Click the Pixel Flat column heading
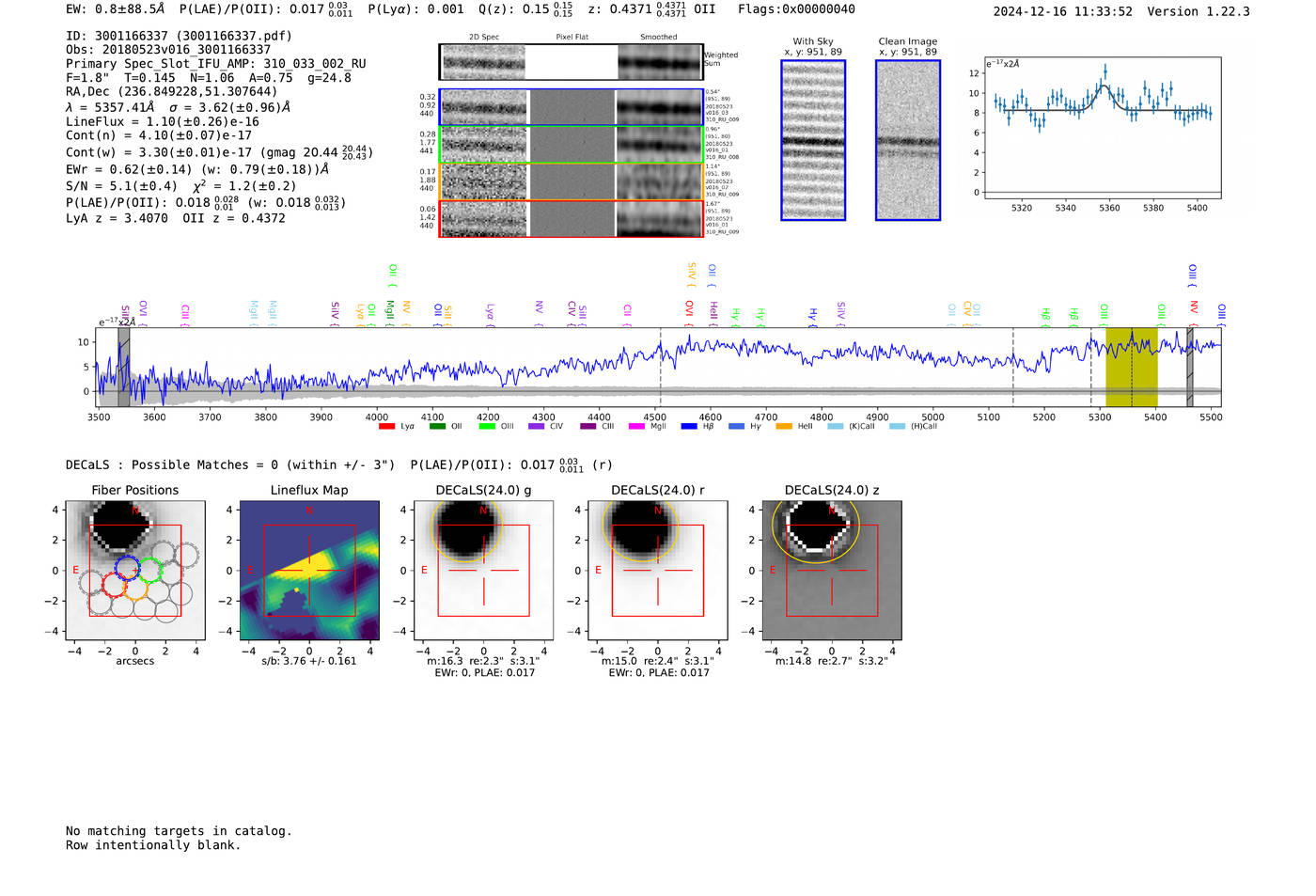This screenshot has height=896, width=1316. pos(572,38)
